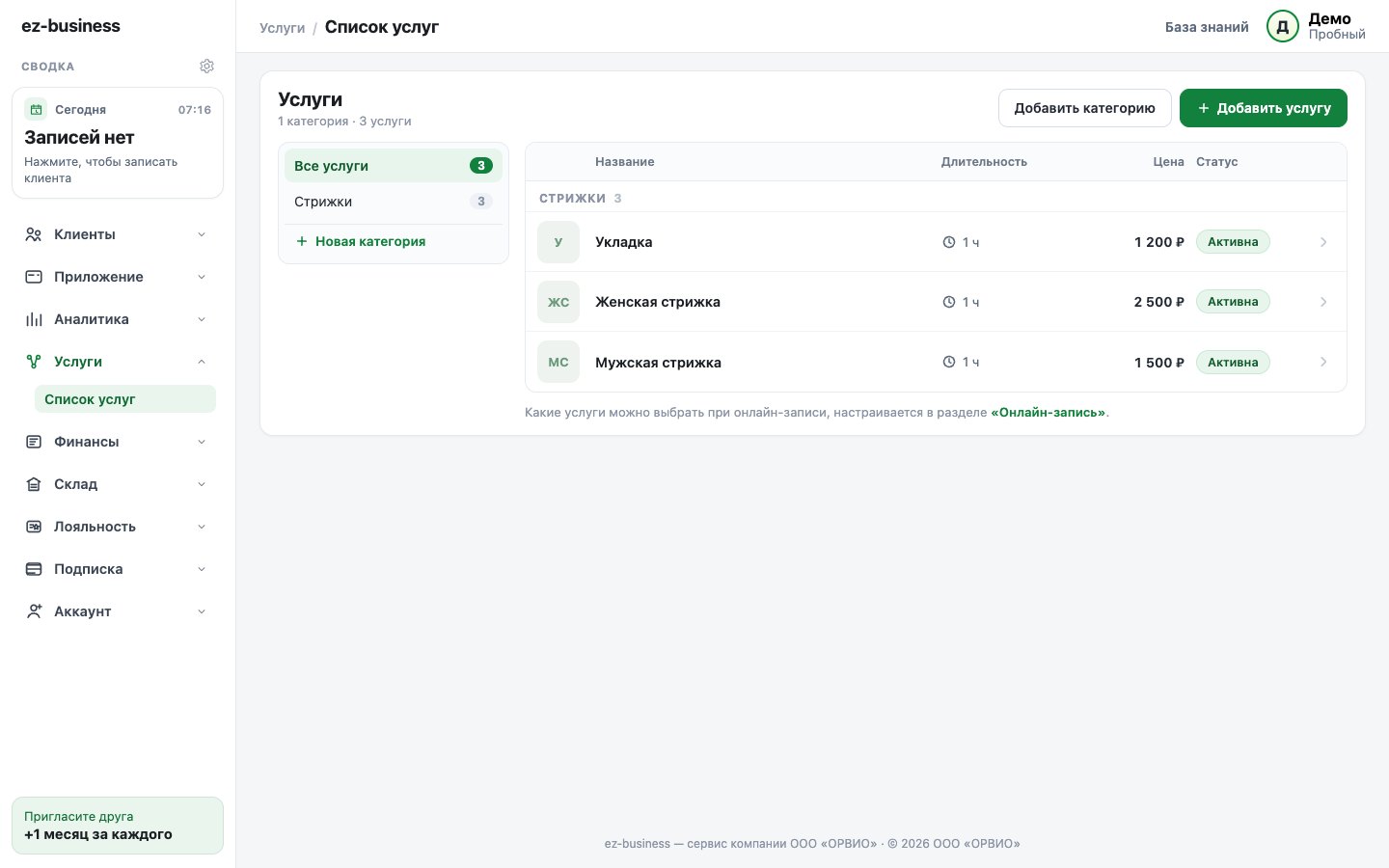Open Список услуг in sidebar
This screenshot has width=1389, height=868.
point(125,399)
